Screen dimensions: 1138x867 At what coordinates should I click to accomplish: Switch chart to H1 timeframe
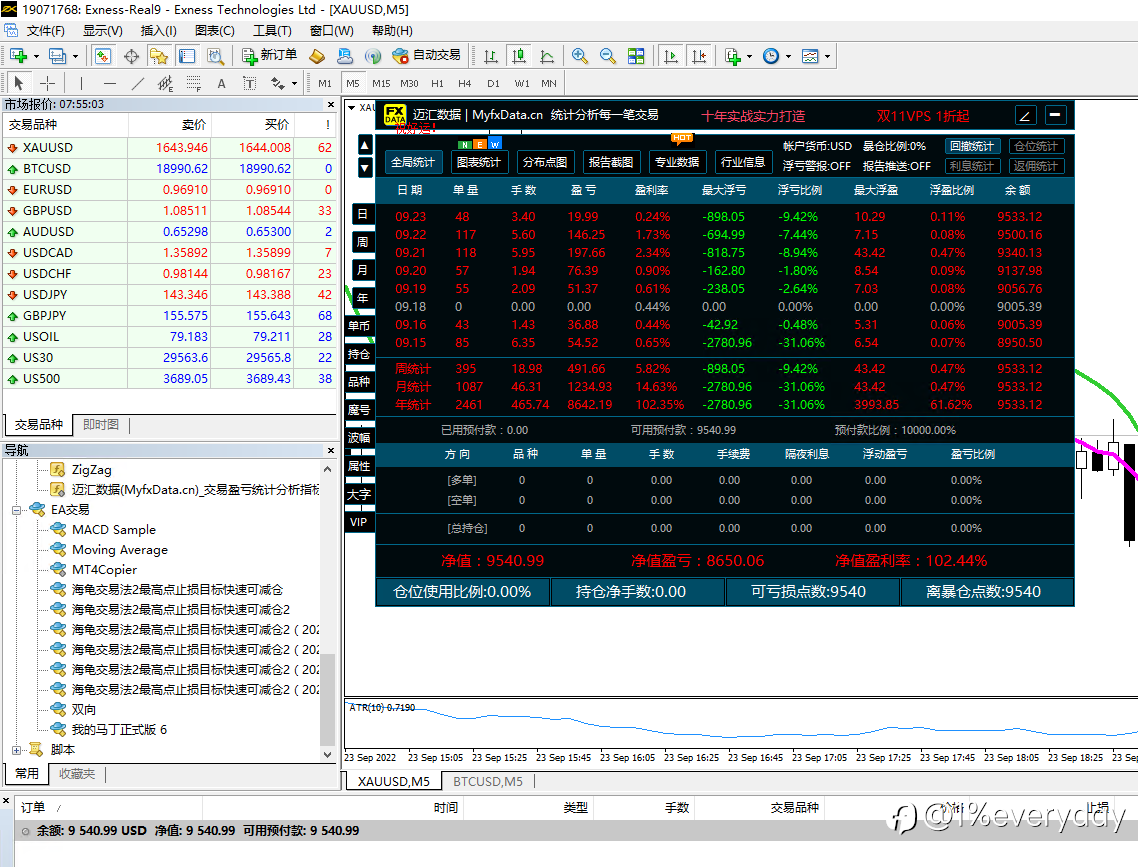[x=437, y=83]
